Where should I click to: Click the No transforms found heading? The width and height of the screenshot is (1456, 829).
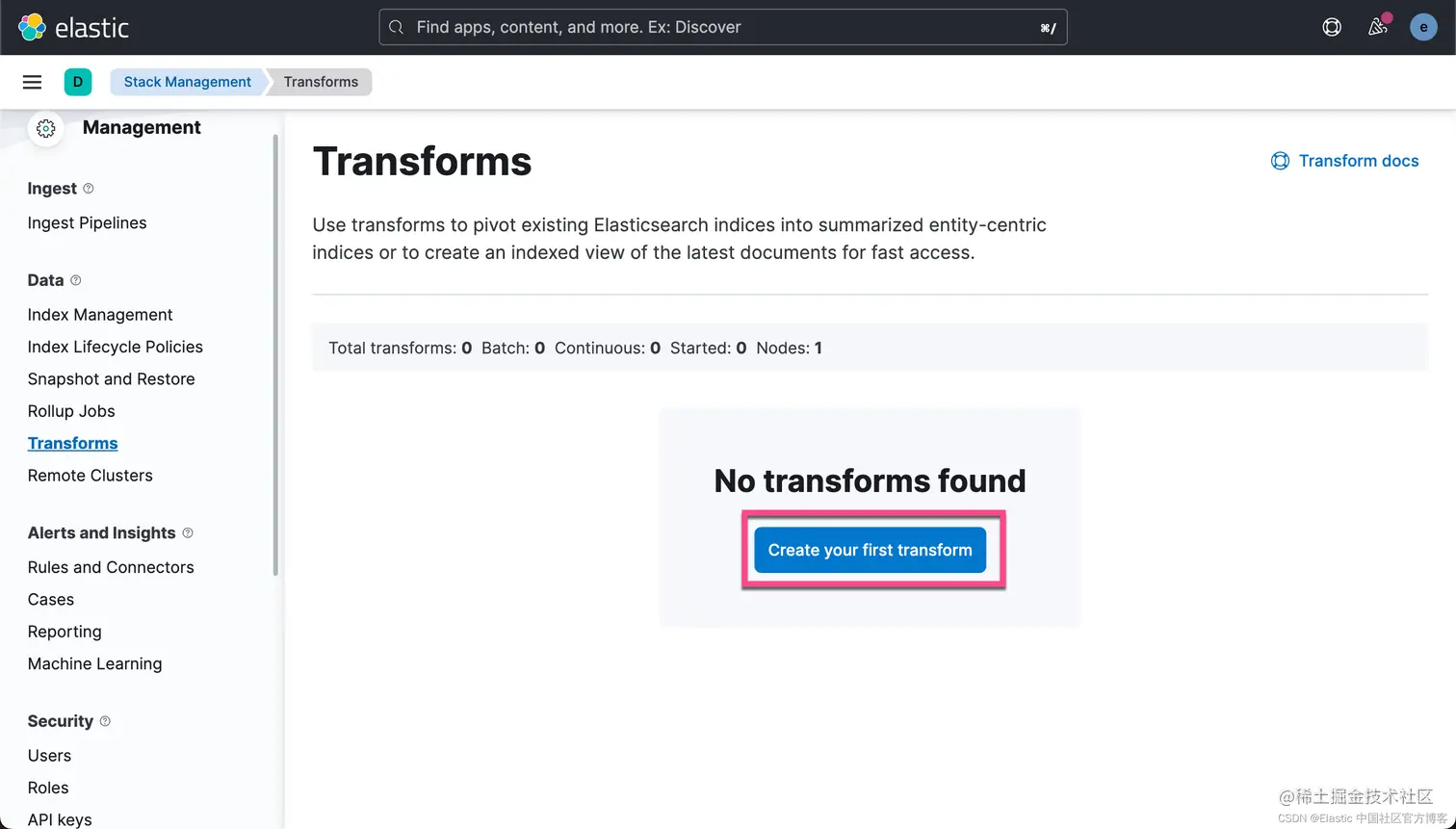tap(870, 480)
